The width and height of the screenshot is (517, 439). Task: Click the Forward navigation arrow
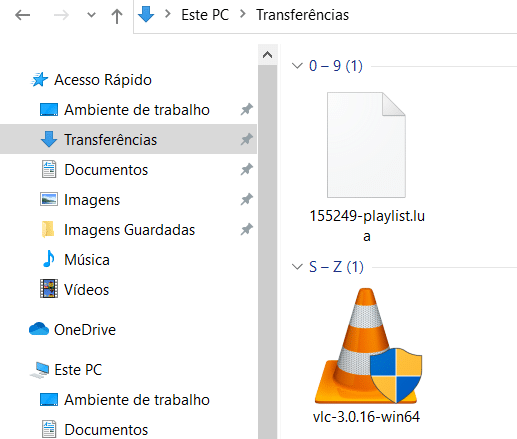click(61, 15)
